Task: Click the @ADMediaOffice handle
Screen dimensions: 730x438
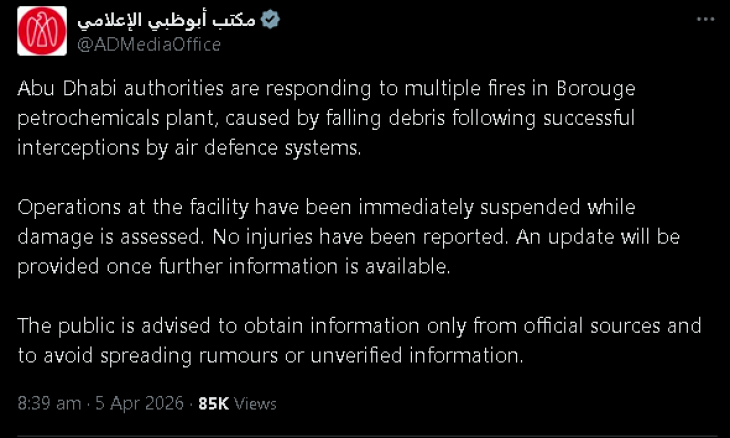Action: pos(148,44)
